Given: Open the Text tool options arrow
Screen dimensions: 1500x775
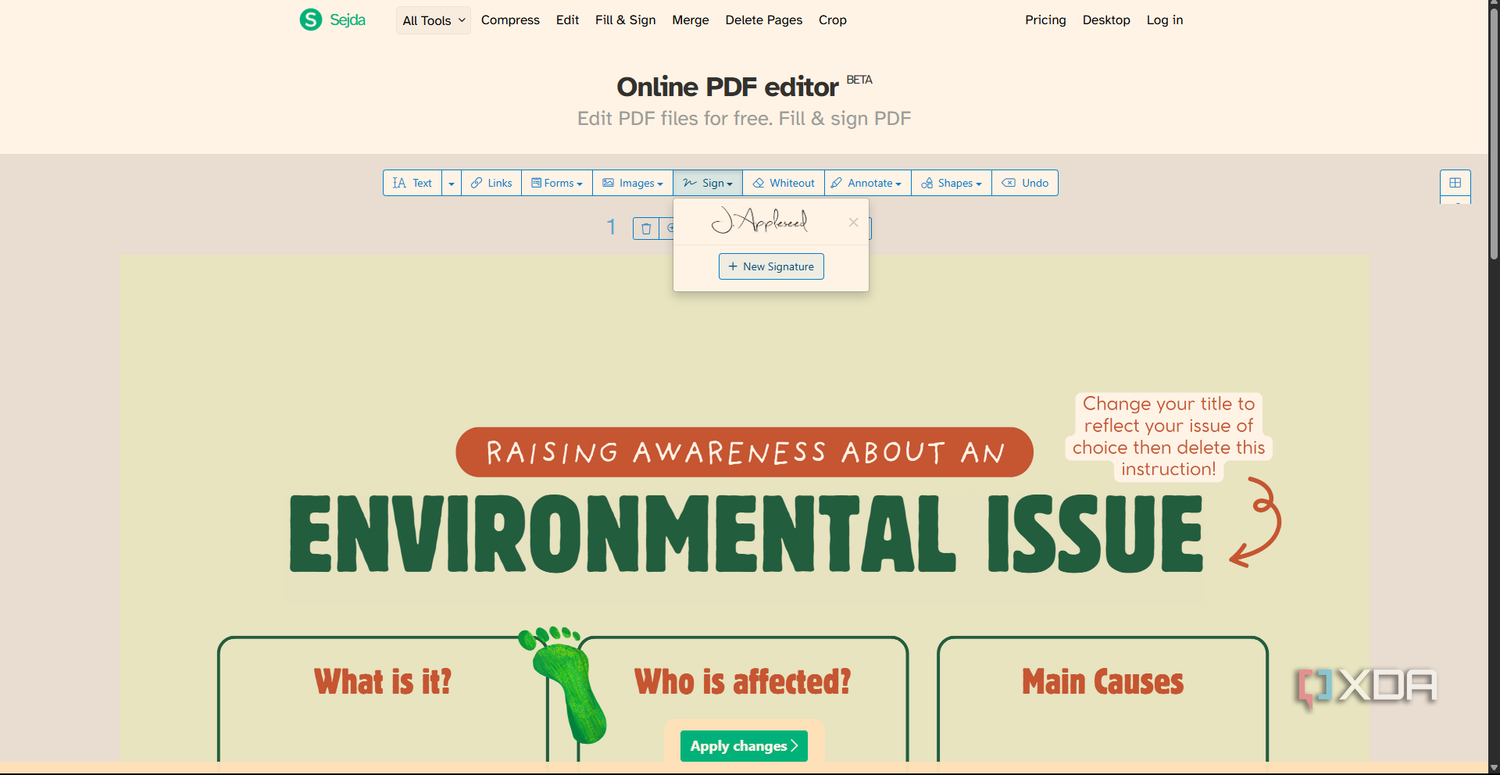Looking at the screenshot, I should point(451,183).
